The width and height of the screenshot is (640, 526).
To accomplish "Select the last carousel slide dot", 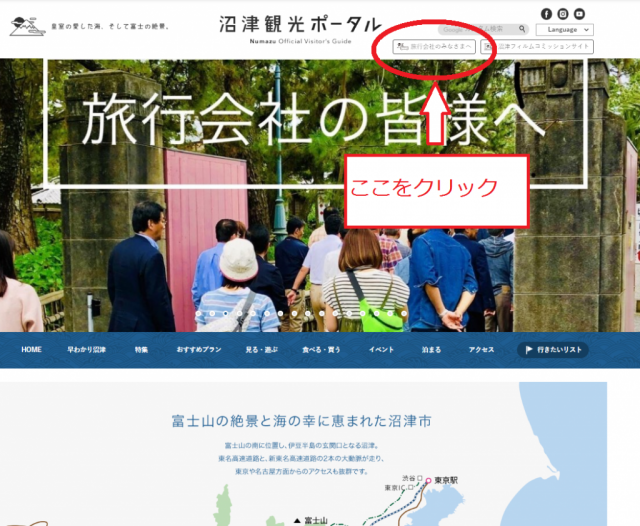I will [x=404, y=313].
